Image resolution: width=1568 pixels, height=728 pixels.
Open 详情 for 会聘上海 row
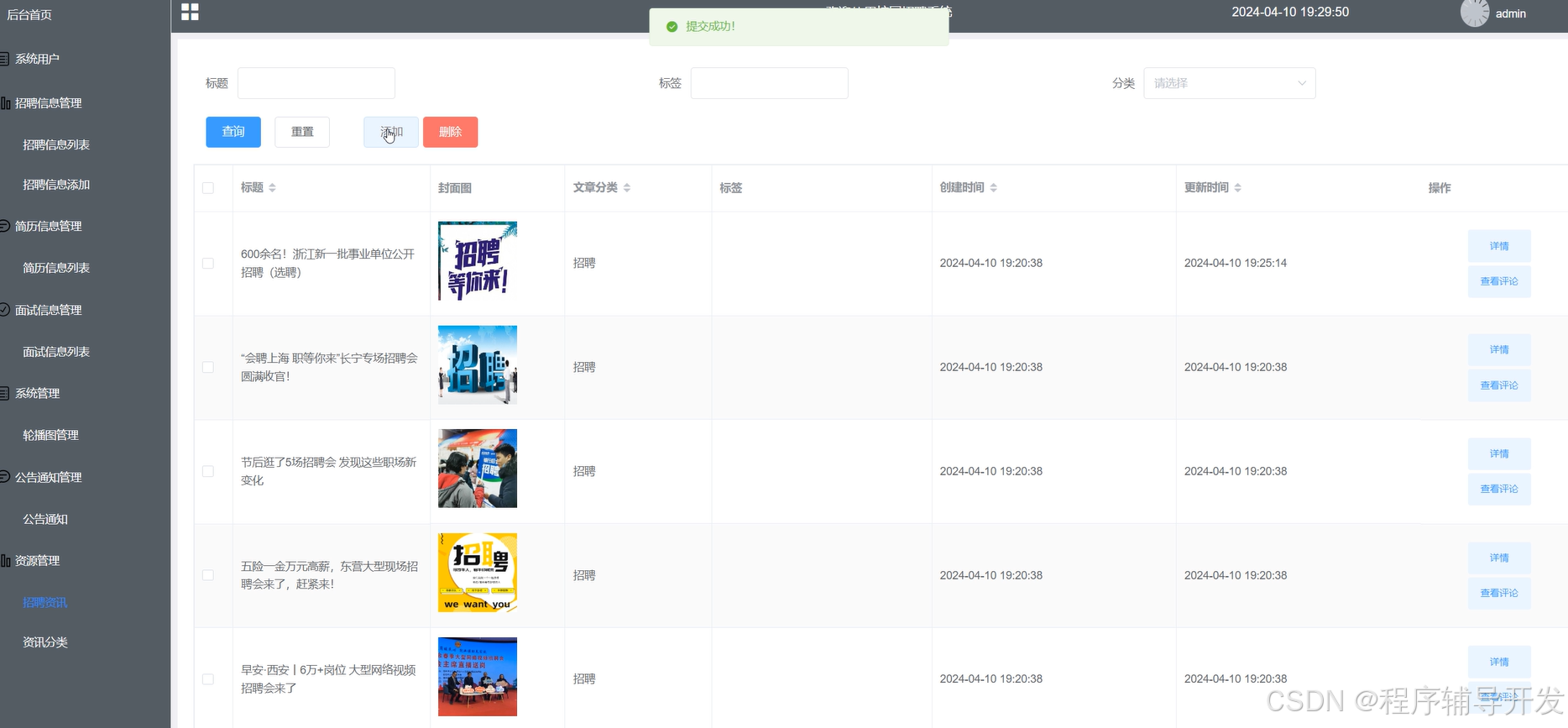pyautogui.click(x=1499, y=349)
